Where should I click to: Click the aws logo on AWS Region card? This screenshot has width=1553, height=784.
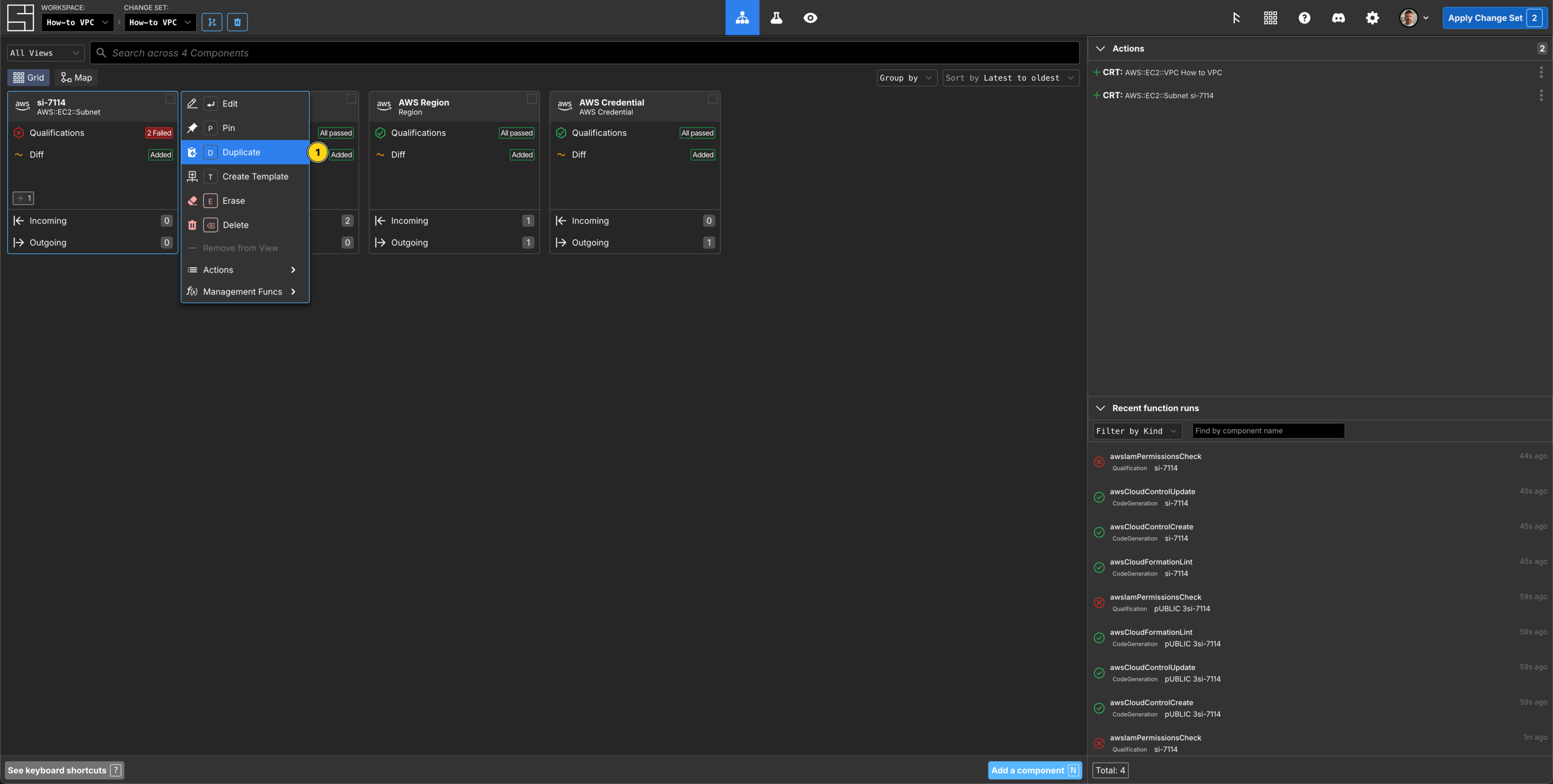(384, 106)
